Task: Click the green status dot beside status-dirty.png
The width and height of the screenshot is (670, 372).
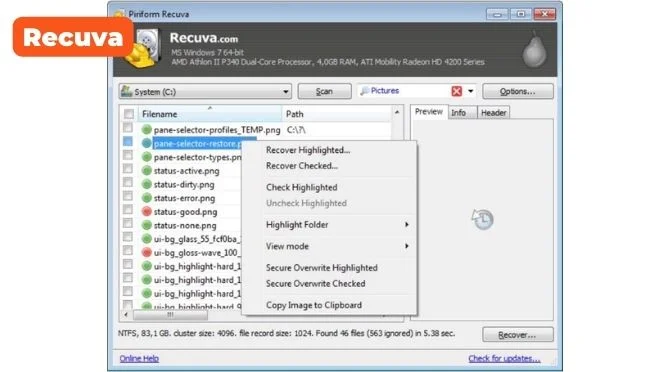Action: pyautogui.click(x=147, y=184)
